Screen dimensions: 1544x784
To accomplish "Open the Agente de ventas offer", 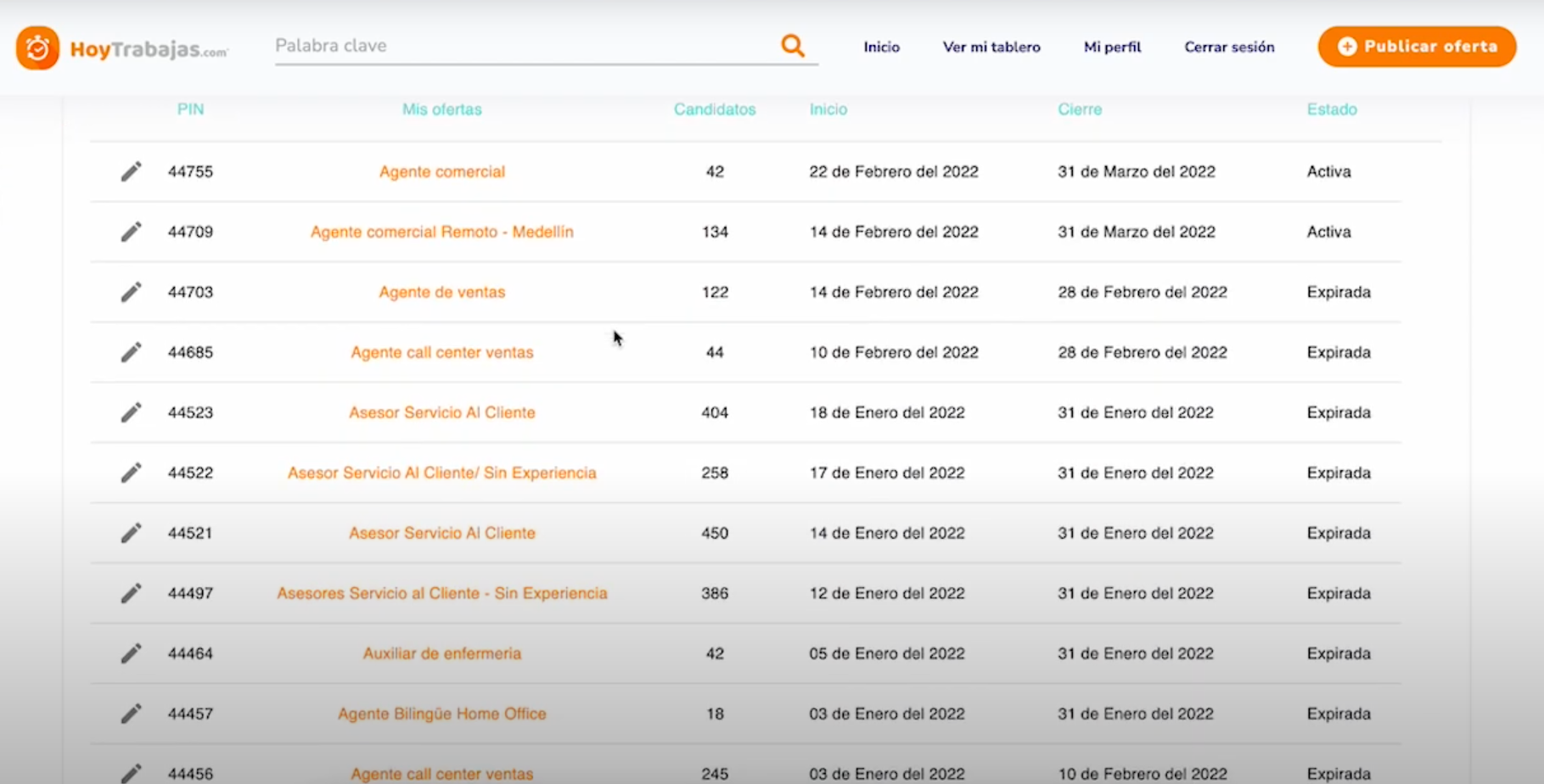I will [x=441, y=292].
